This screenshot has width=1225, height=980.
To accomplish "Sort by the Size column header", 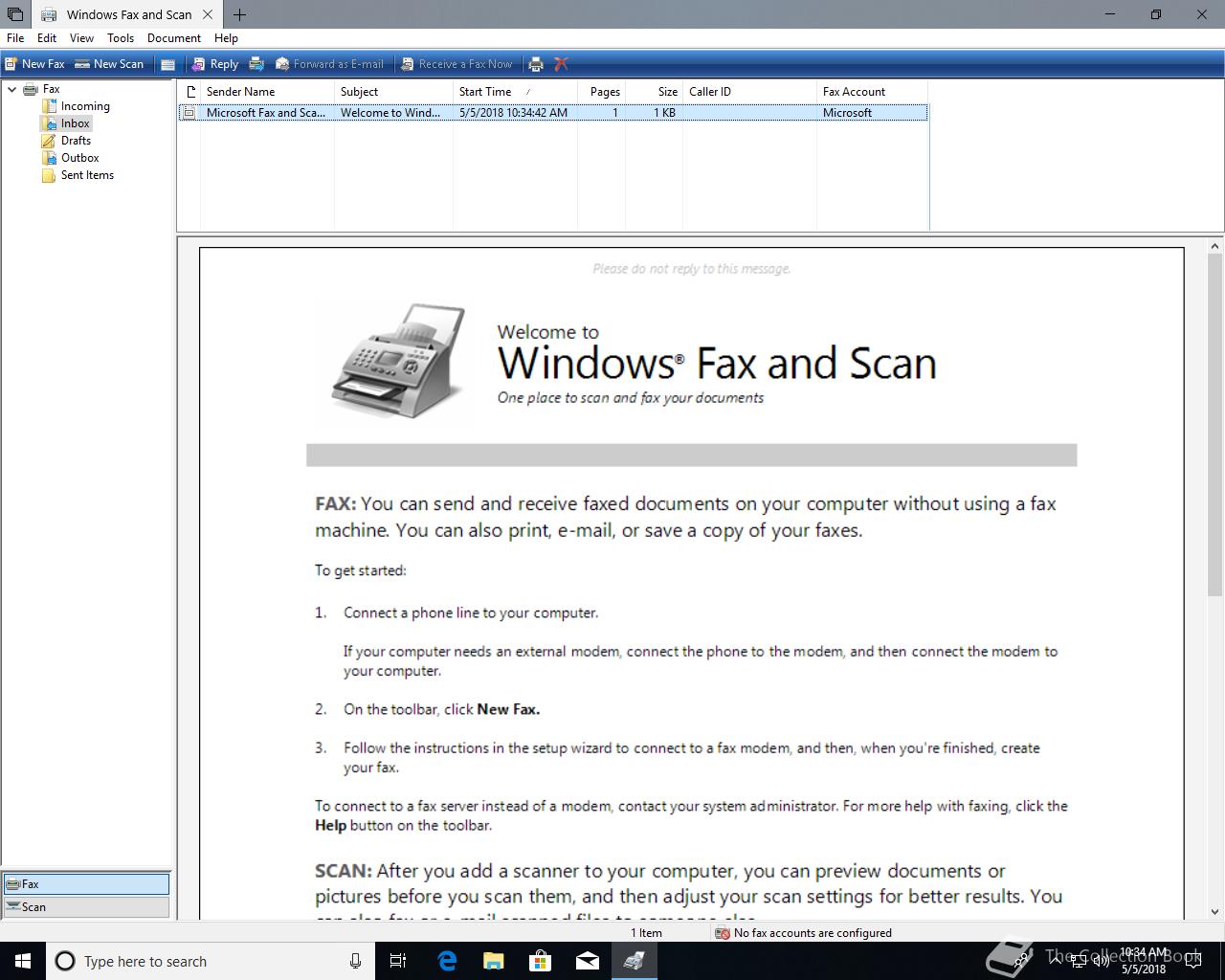I will (x=654, y=92).
